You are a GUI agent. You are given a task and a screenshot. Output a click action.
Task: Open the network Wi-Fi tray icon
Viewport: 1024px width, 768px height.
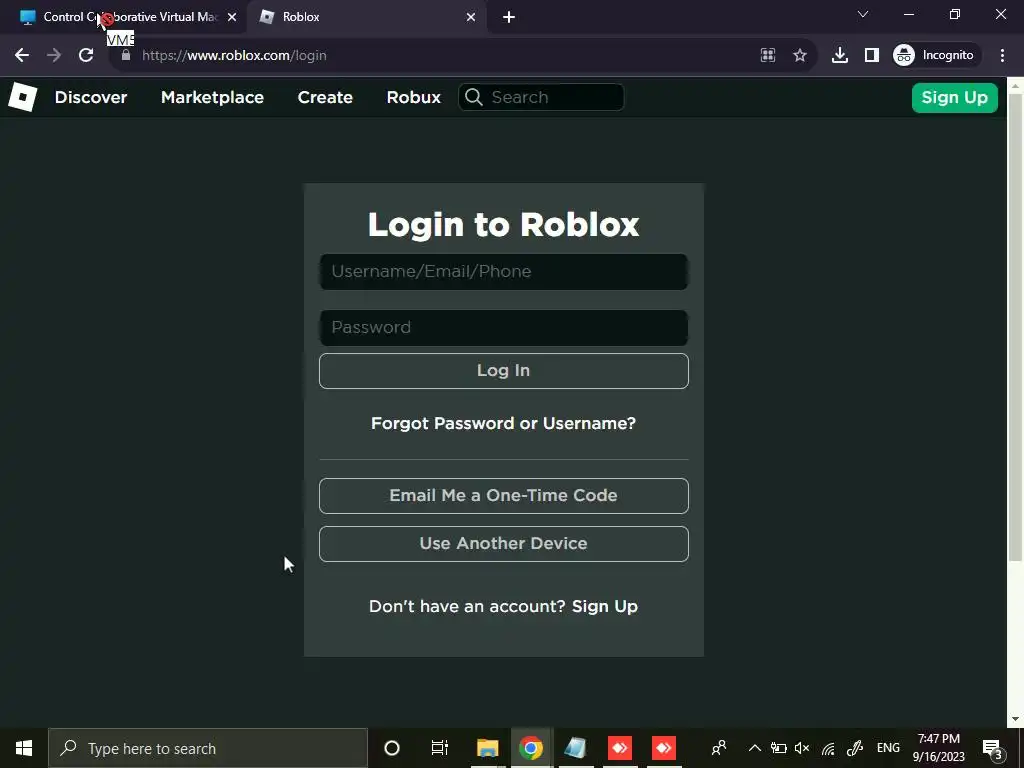[828, 748]
